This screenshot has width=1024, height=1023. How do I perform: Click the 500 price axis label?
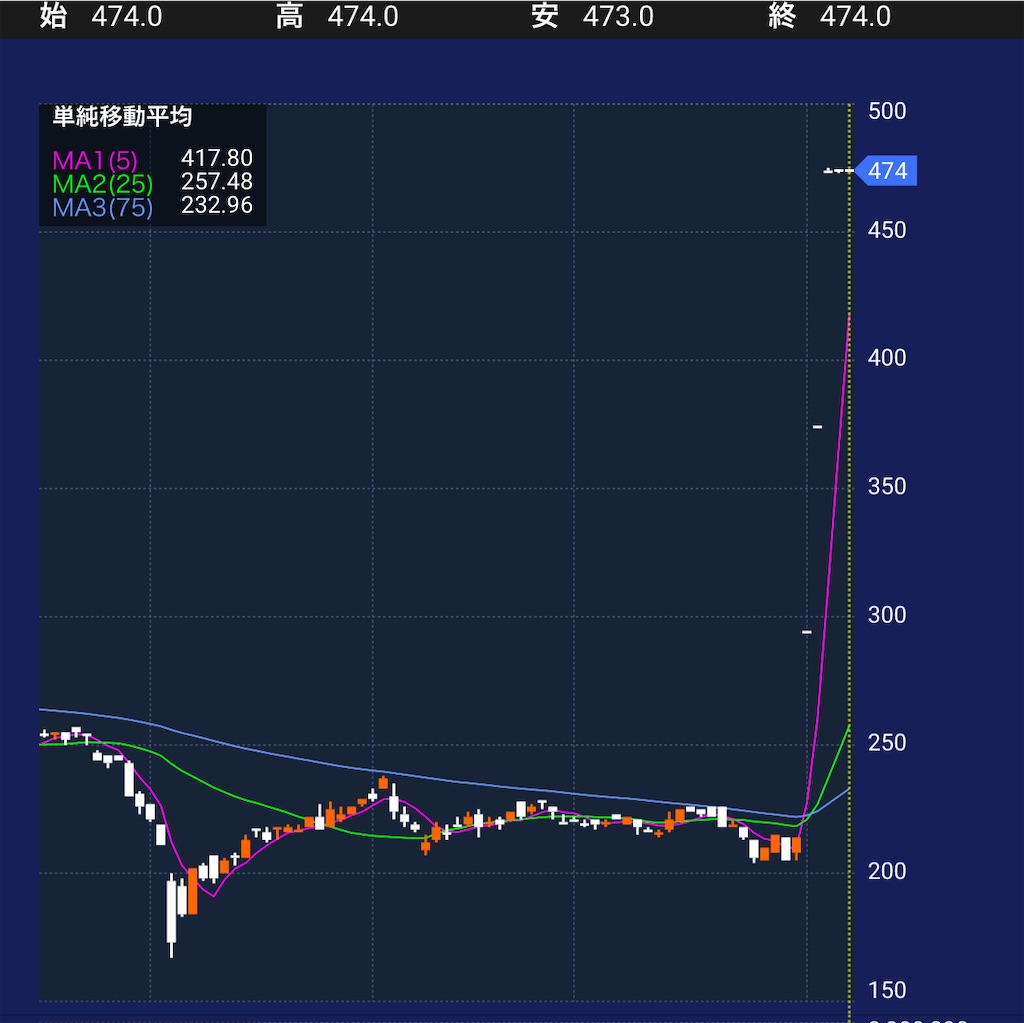tap(887, 111)
